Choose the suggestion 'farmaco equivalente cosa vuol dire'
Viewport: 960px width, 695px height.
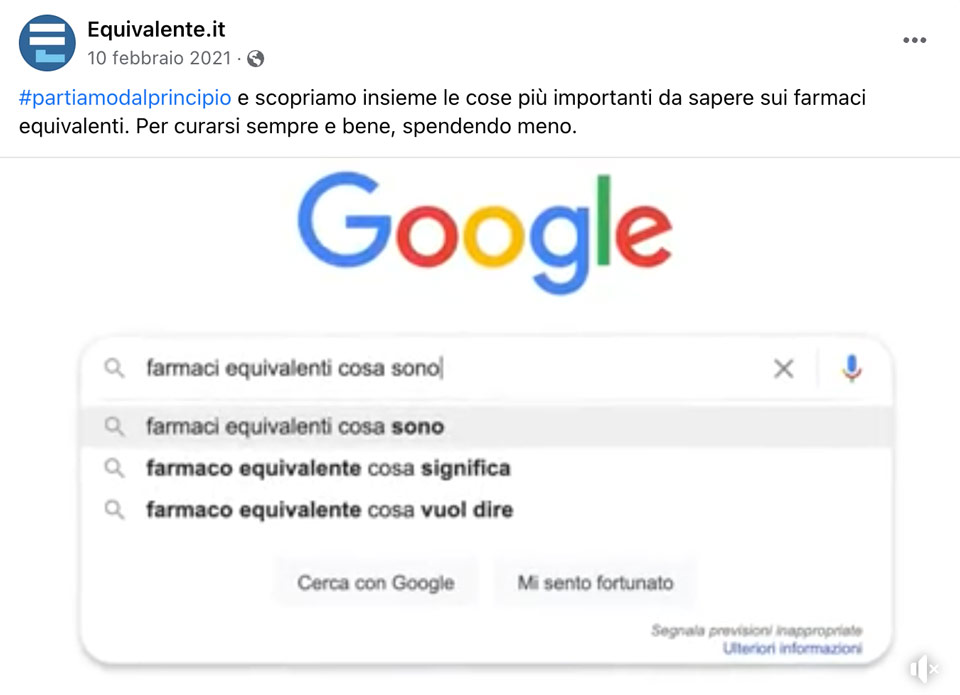point(329,510)
